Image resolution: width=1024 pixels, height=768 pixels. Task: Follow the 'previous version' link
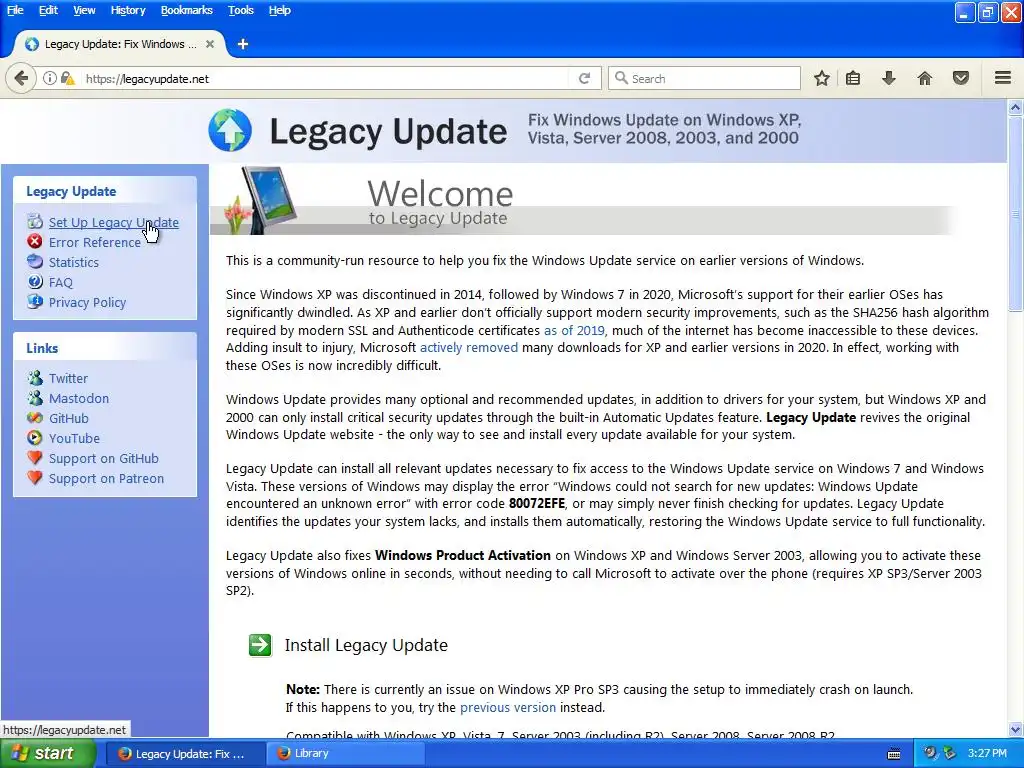pos(508,707)
